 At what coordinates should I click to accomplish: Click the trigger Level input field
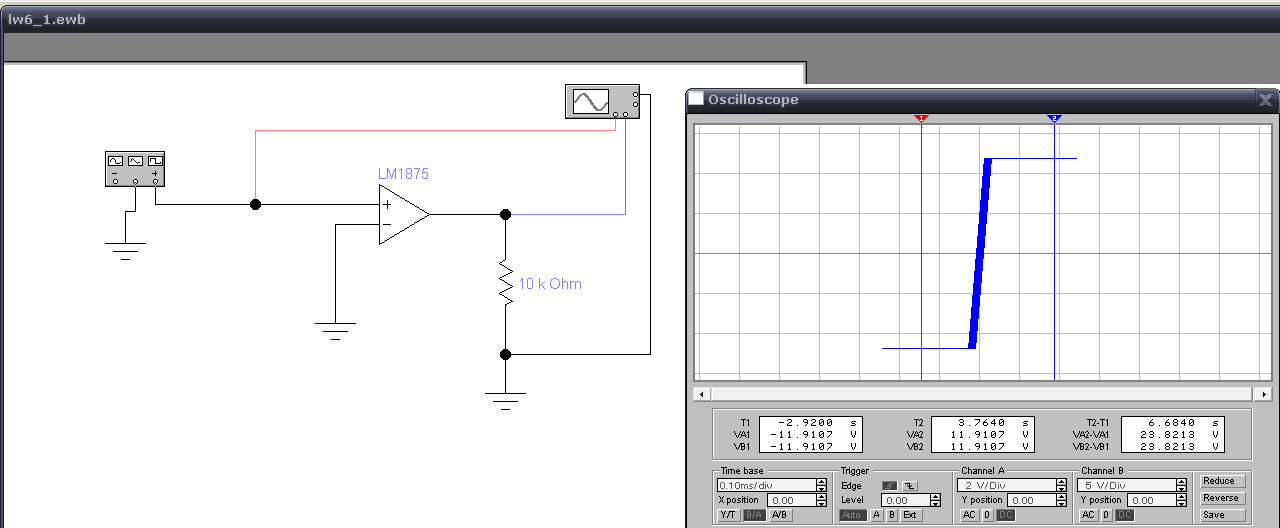point(907,500)
